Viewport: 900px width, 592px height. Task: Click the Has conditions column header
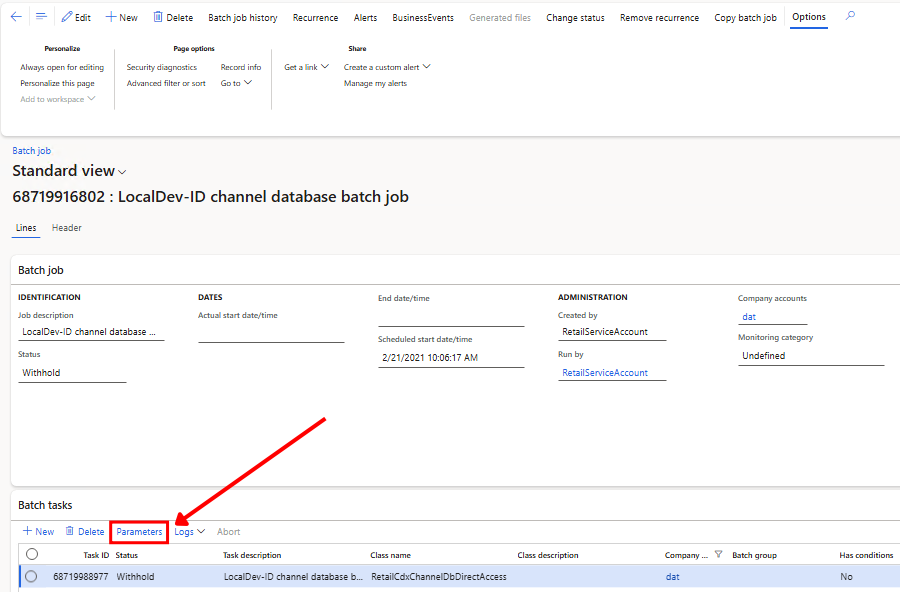[866, 555]
